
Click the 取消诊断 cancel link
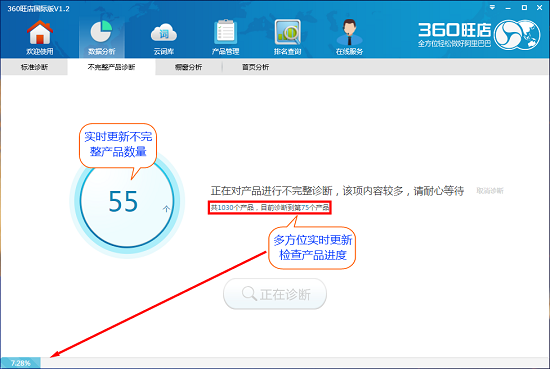(490, 191)
